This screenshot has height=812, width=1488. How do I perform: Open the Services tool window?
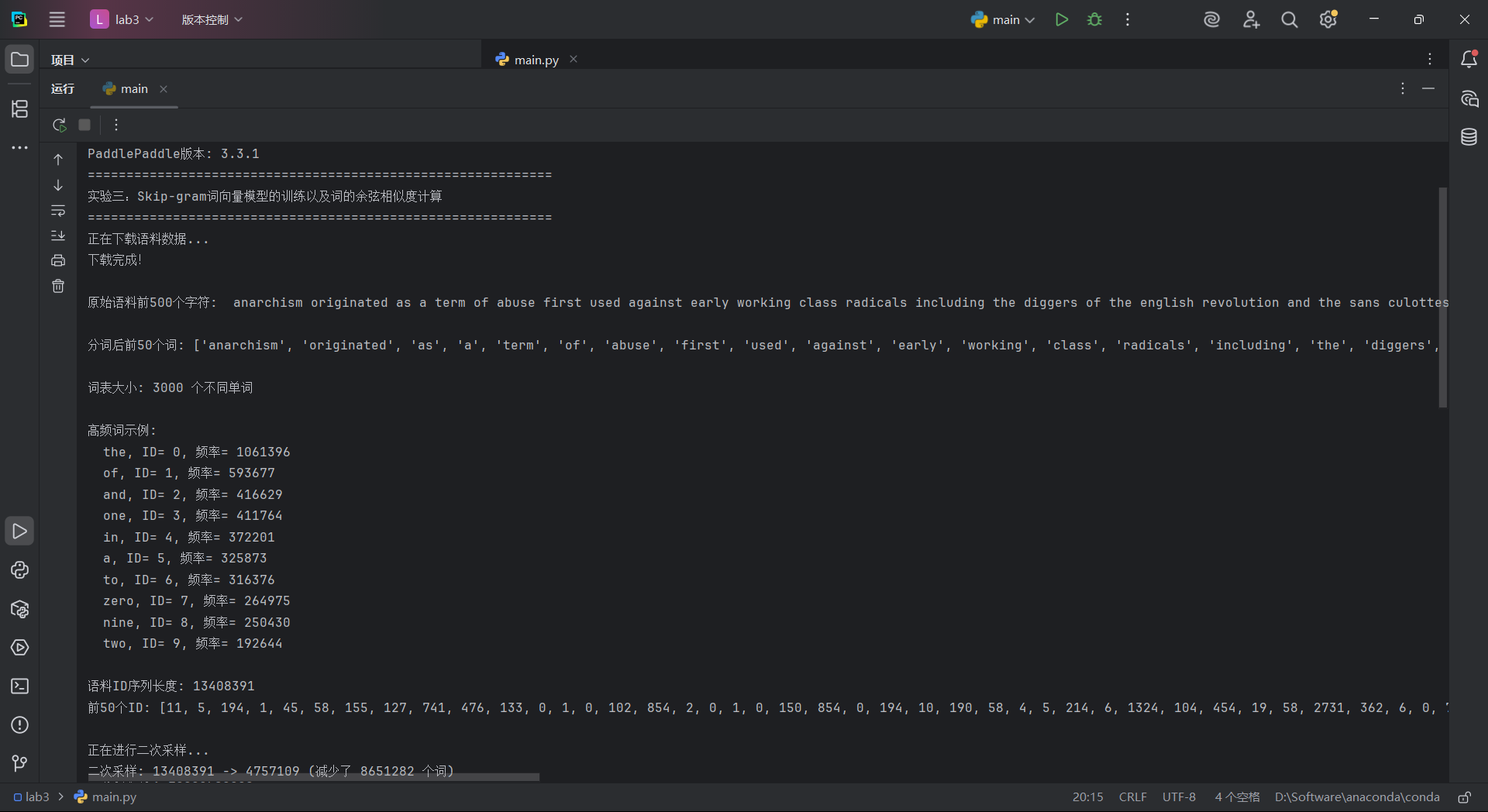19,648
